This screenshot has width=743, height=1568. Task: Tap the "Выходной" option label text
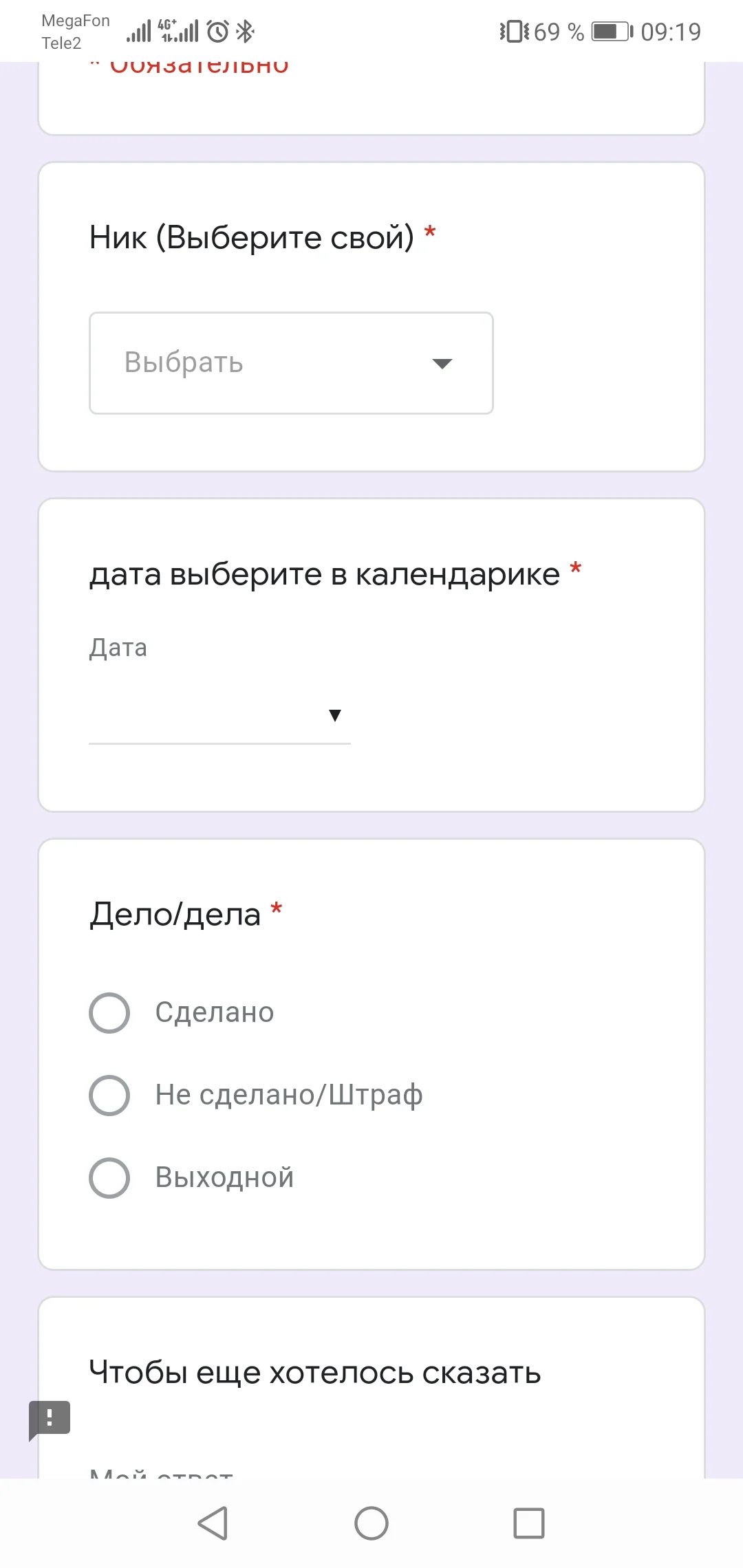224,1177
